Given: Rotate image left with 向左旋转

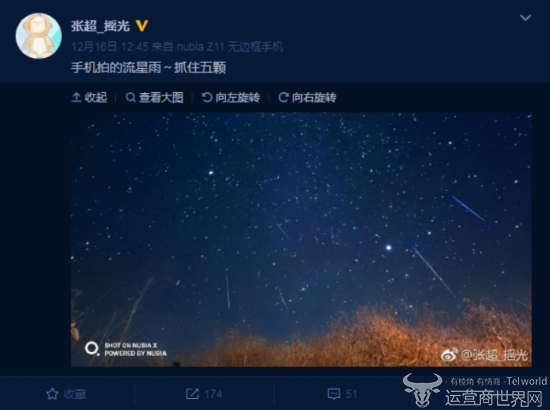Looking at the screenshot, I should [x=231, y=97].
